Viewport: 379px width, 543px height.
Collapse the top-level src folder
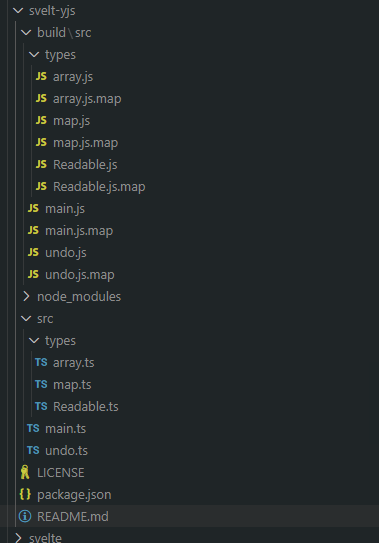click(26, 319)
